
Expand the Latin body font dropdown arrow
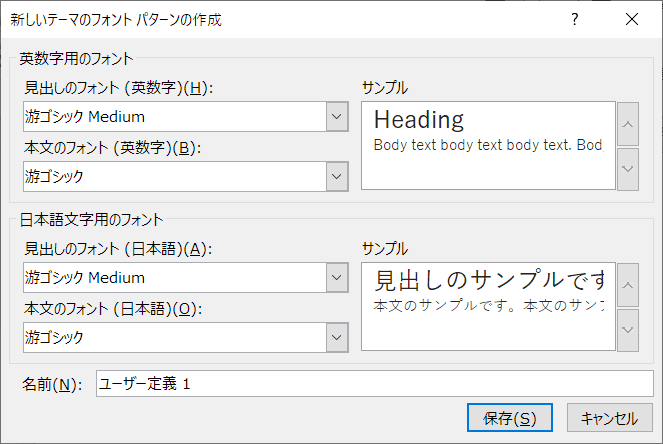coord(337,177)
